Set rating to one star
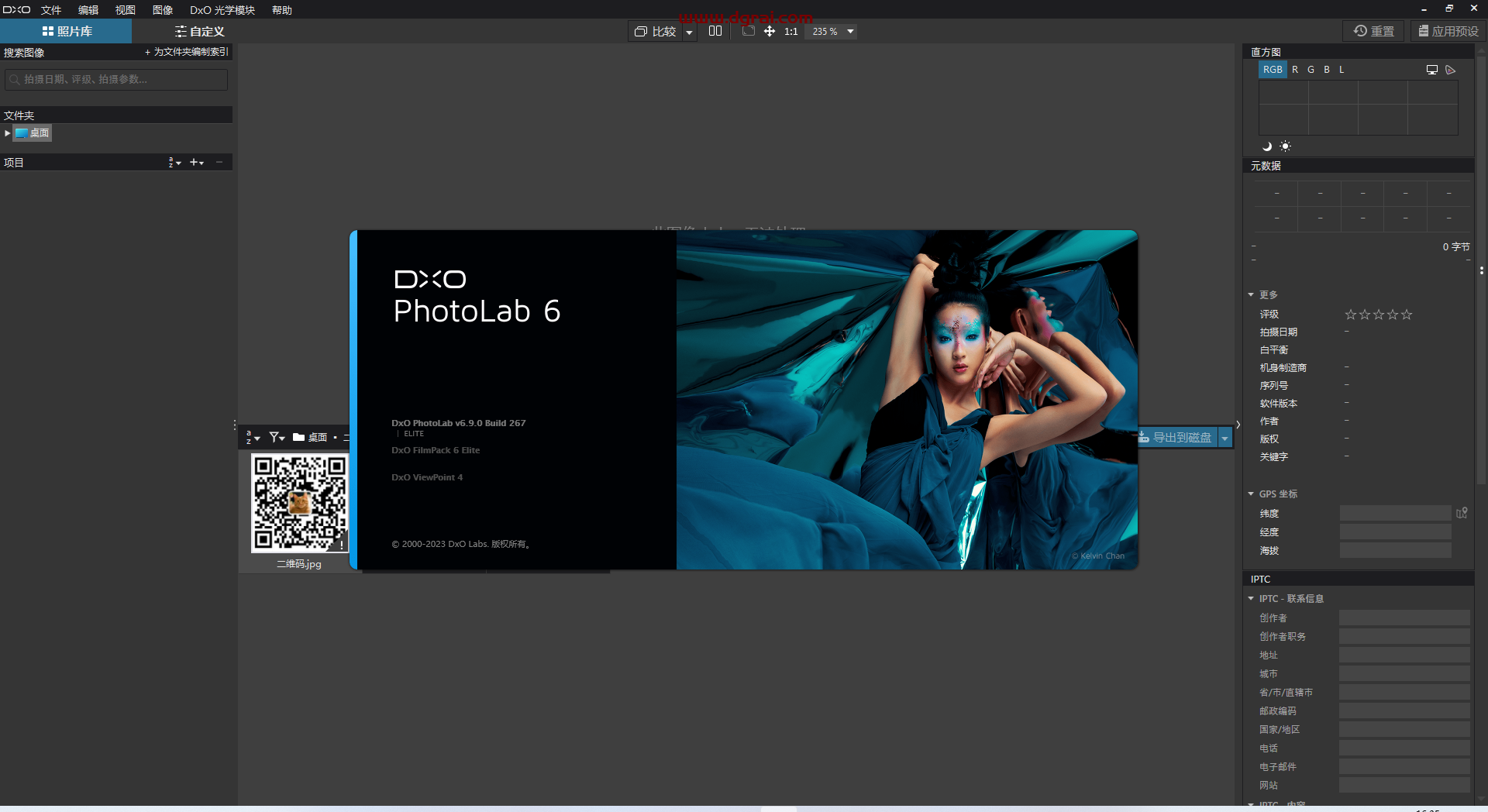The height and width of the screenshot is (812, 1488). coord(1351,315)
